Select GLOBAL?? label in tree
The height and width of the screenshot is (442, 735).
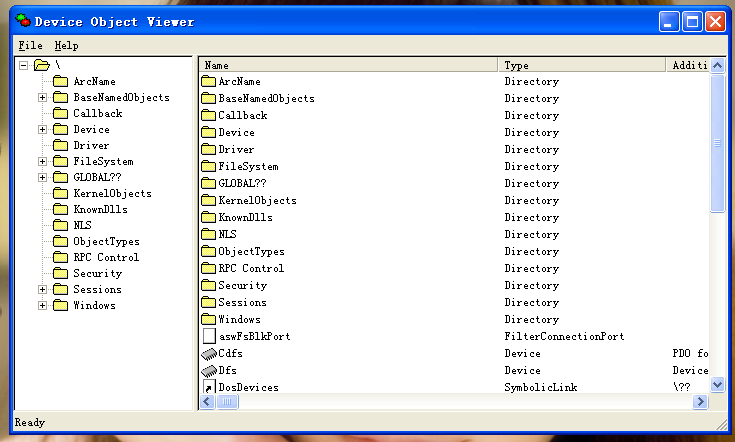click(x=97, y=177)
